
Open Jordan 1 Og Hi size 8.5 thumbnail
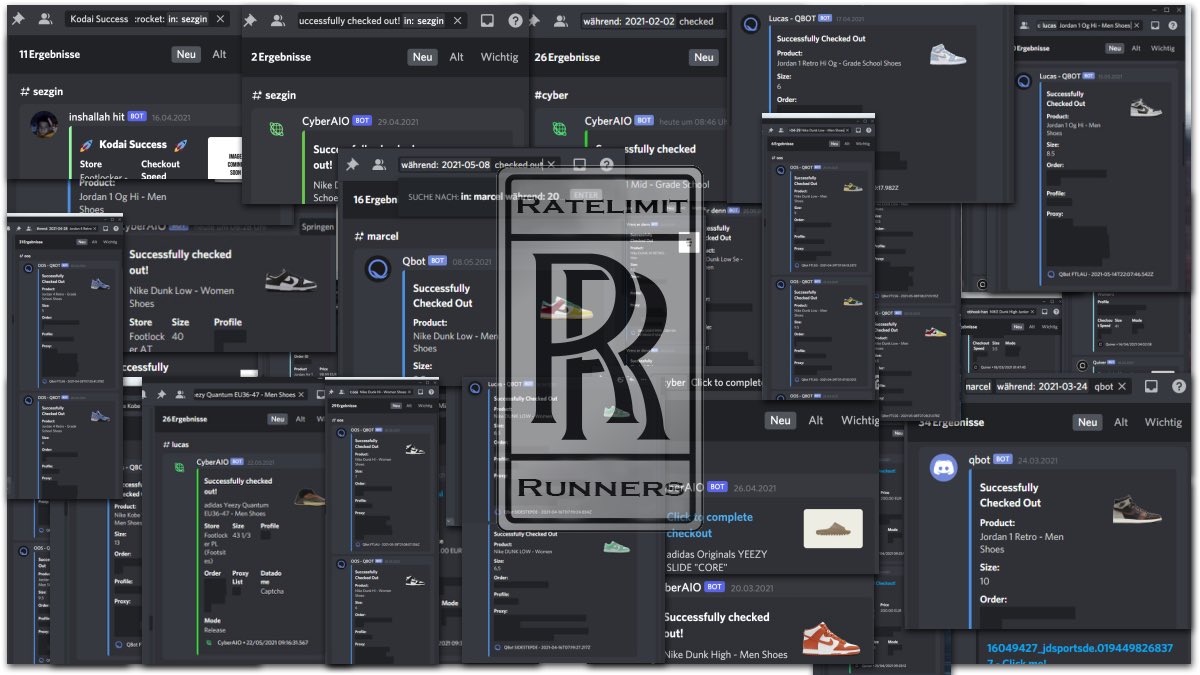1146,107
